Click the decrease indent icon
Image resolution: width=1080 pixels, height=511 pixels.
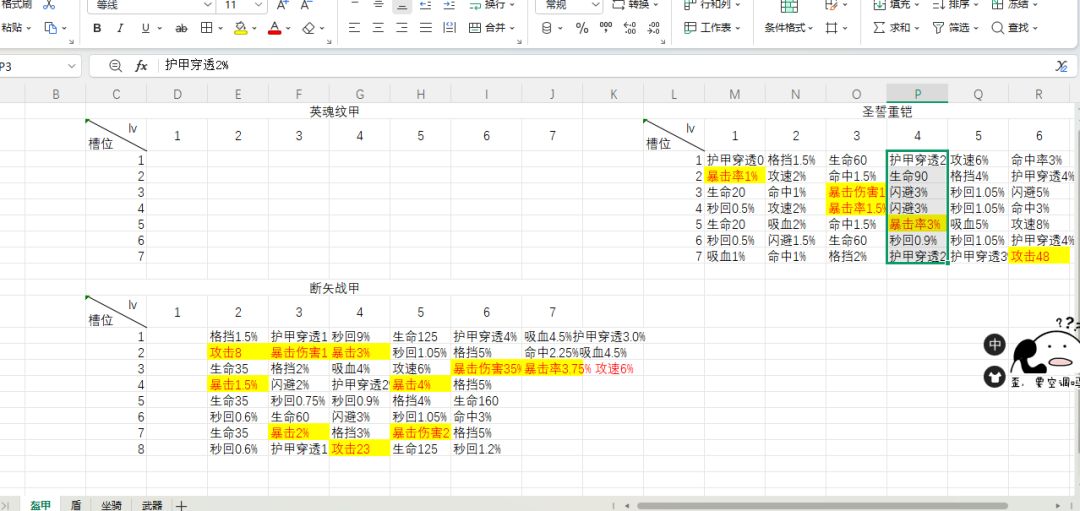[x=426, y=5]
